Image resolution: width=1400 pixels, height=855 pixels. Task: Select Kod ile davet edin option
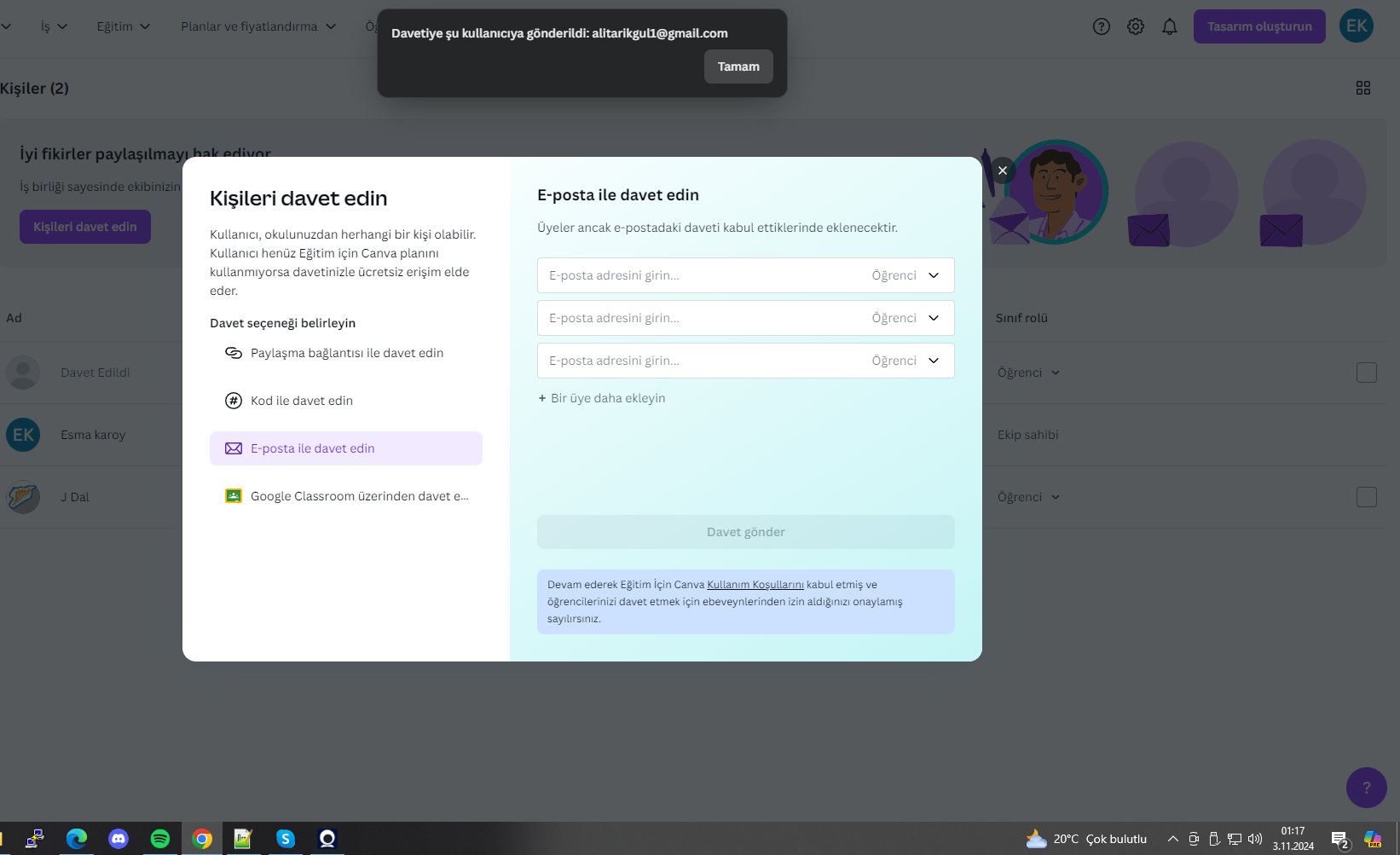(x=346, y=401)
